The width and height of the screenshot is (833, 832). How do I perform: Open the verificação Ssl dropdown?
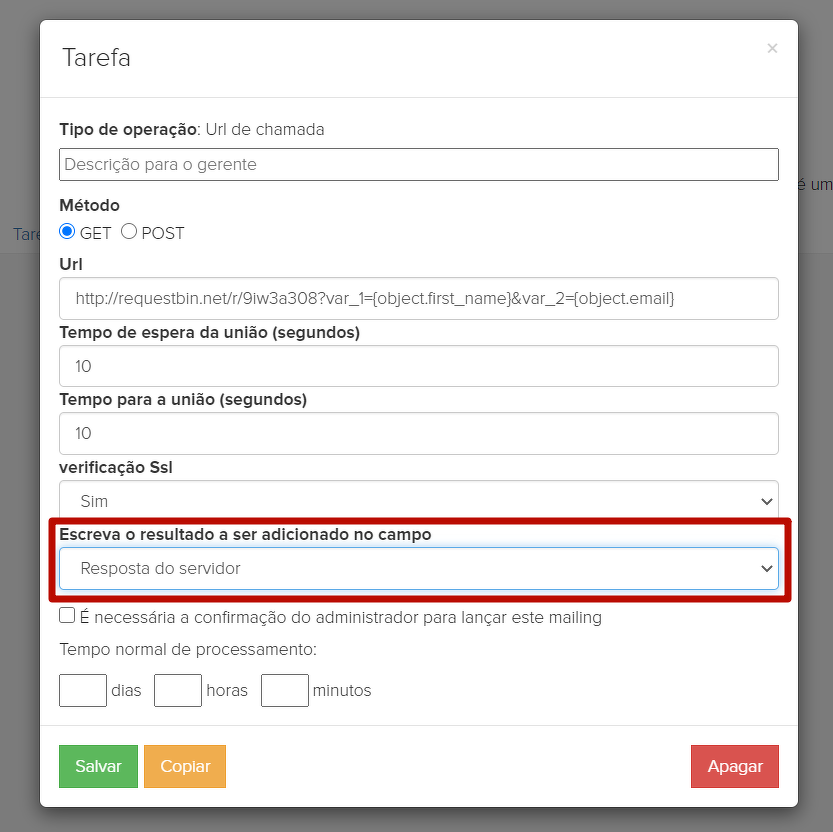click(418, 501)
